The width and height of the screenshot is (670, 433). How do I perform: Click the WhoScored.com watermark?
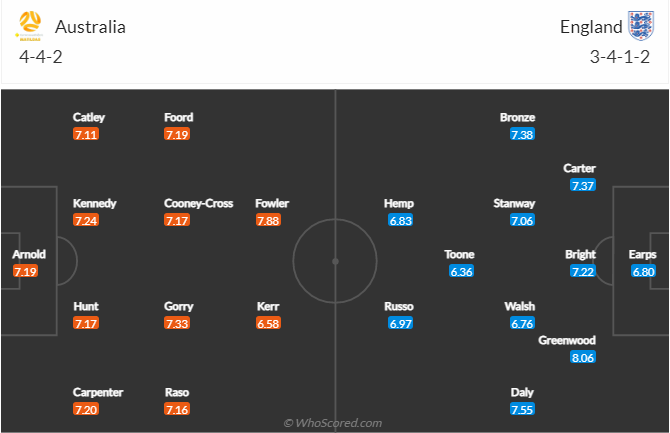pyautogui.click(x=333, y=423)
